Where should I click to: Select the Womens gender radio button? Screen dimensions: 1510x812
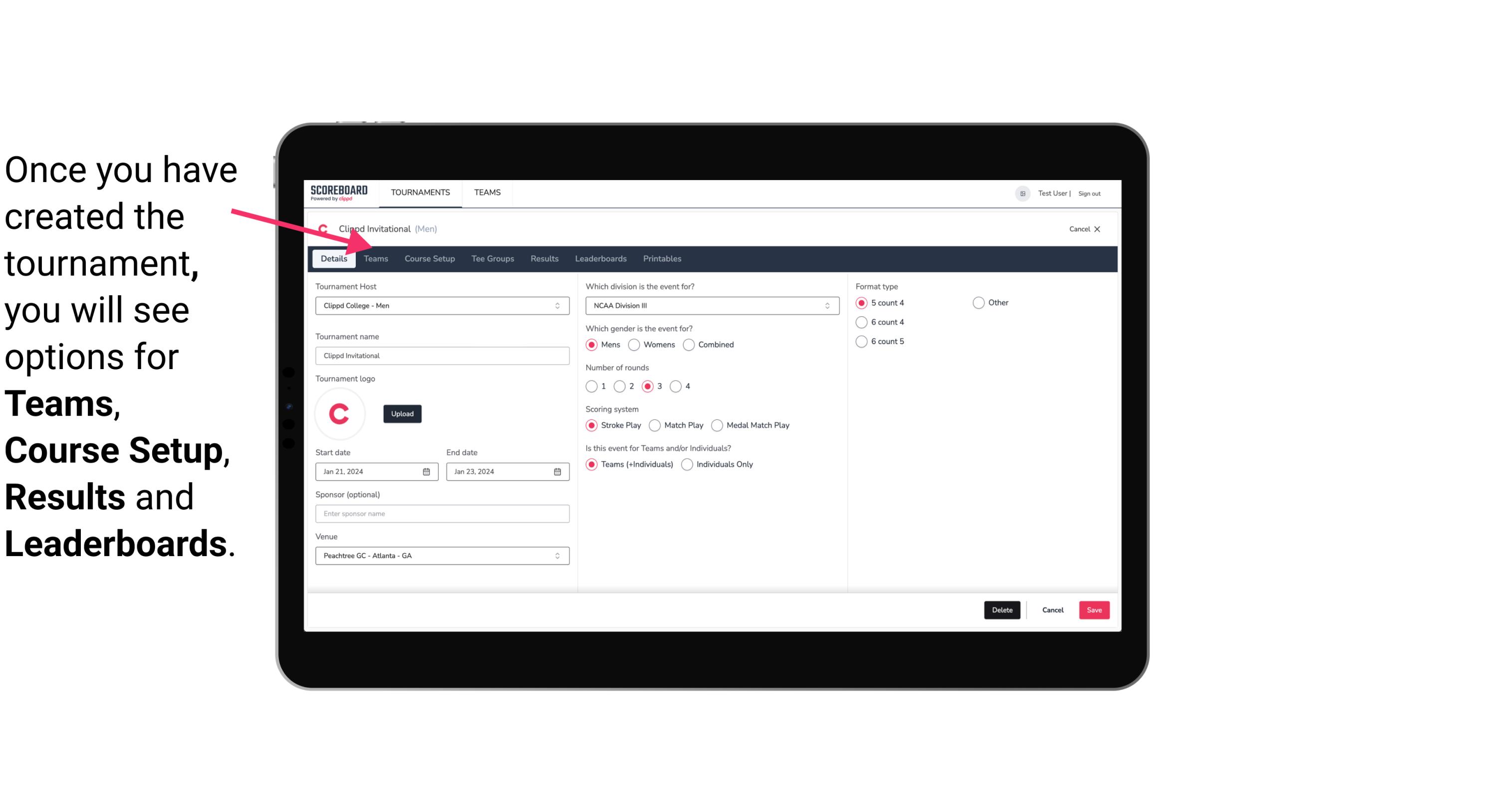point(634,344)
